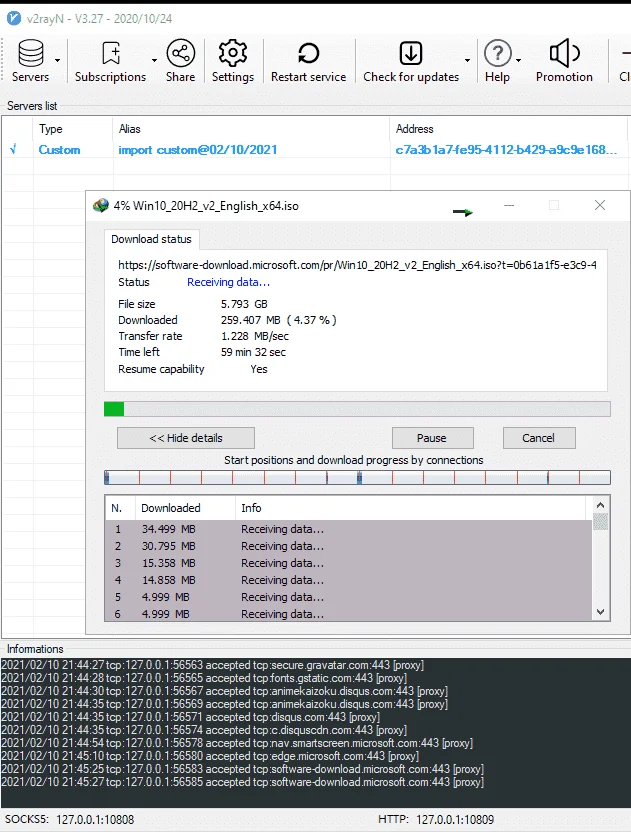Minimize the download dialog
This screenshot has height=832, width=631.
pyautogui.click(x=509, y=205)
